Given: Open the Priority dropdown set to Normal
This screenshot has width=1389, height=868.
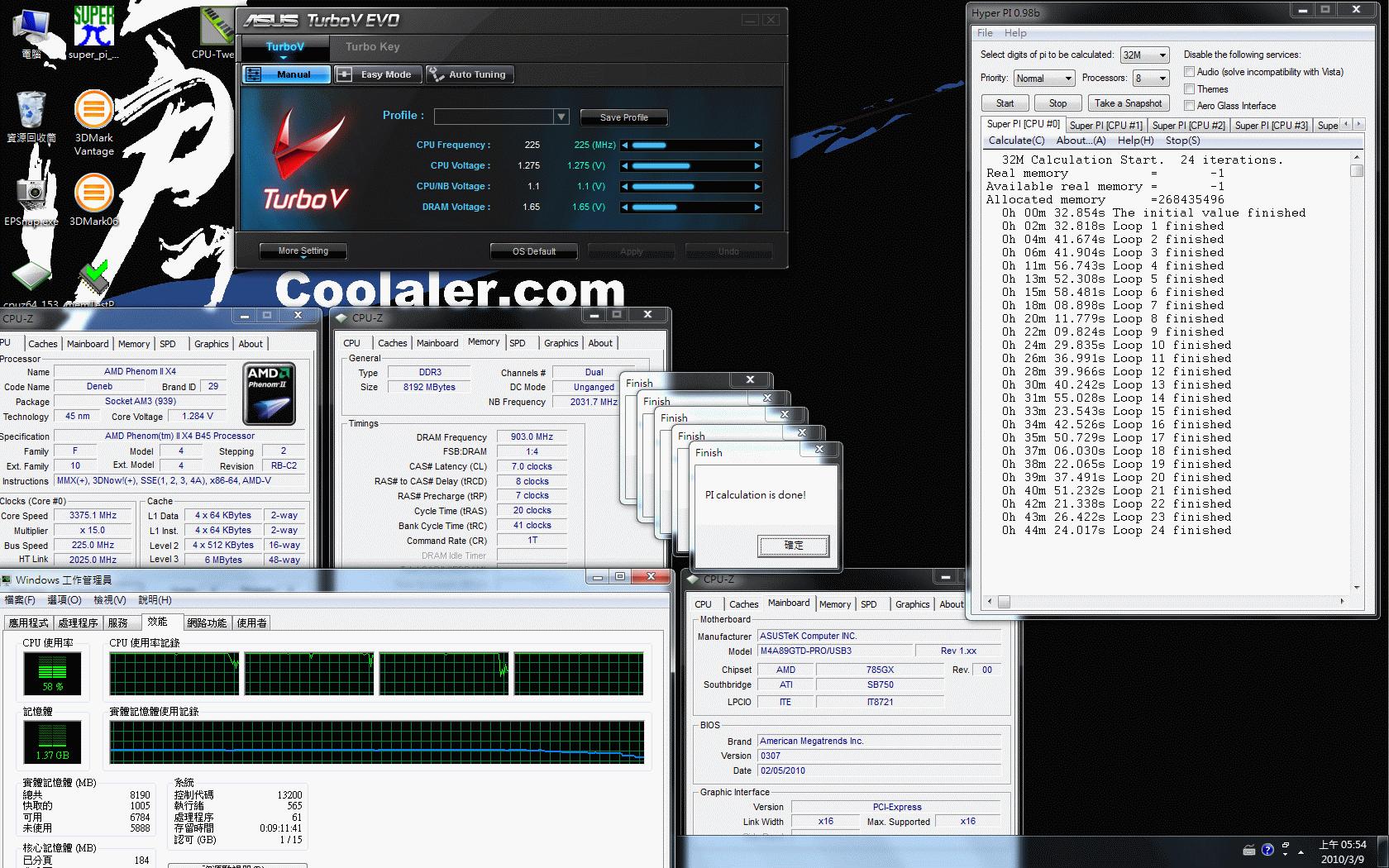Looking at the screenshot, I should tap(1043, 79).
